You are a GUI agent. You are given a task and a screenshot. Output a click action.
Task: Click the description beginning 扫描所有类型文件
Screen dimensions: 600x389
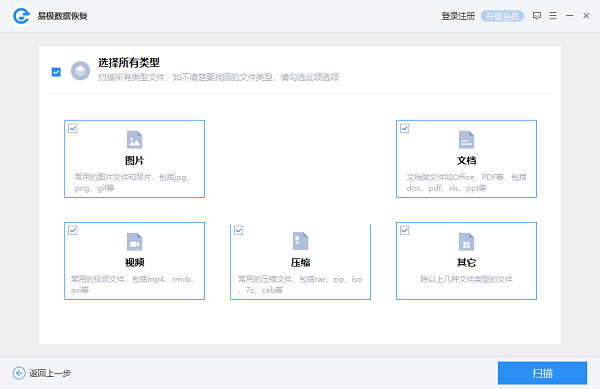[x=218, y=77]
